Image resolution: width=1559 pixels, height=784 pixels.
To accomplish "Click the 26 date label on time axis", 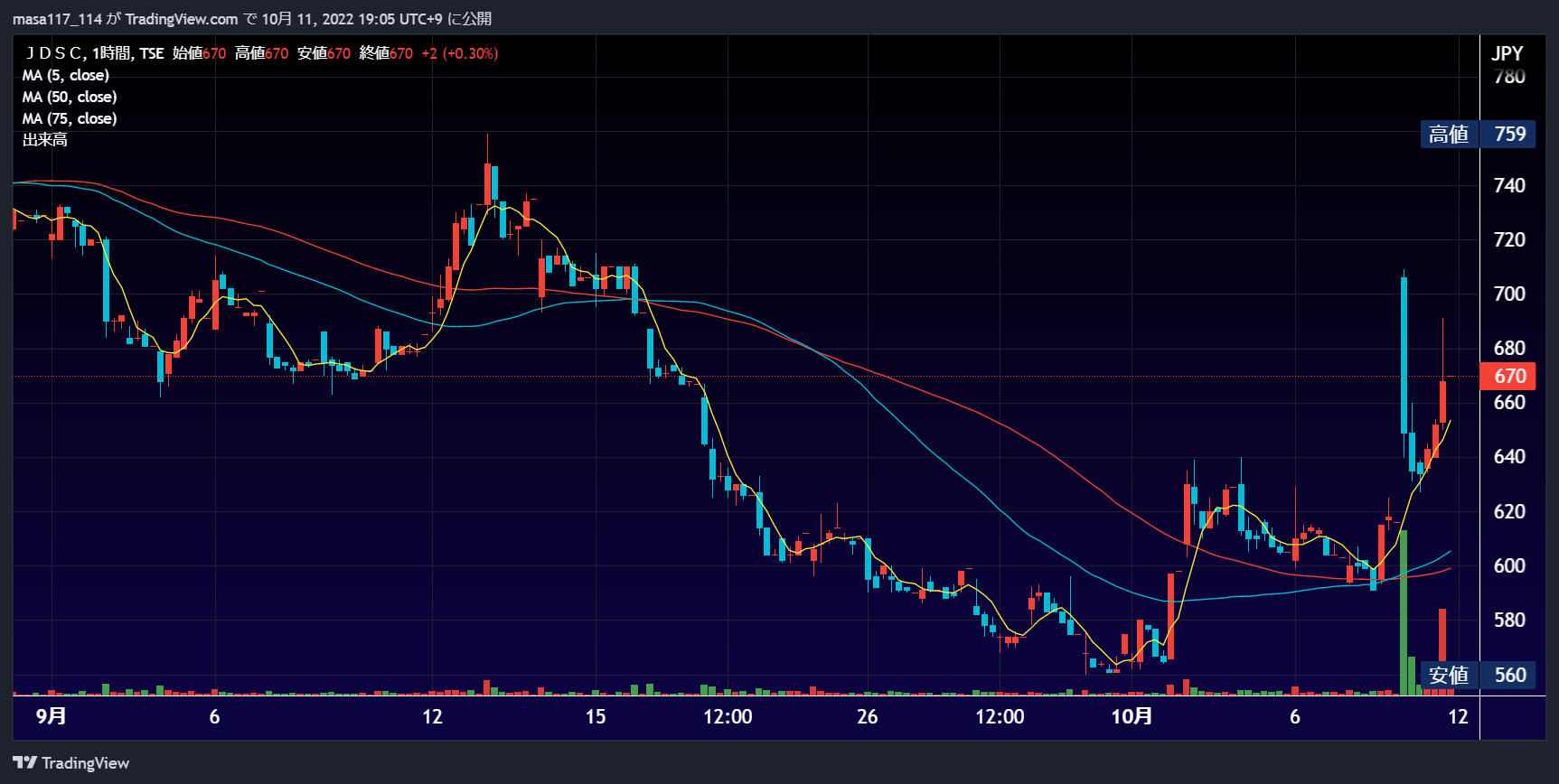I will 867,716.
